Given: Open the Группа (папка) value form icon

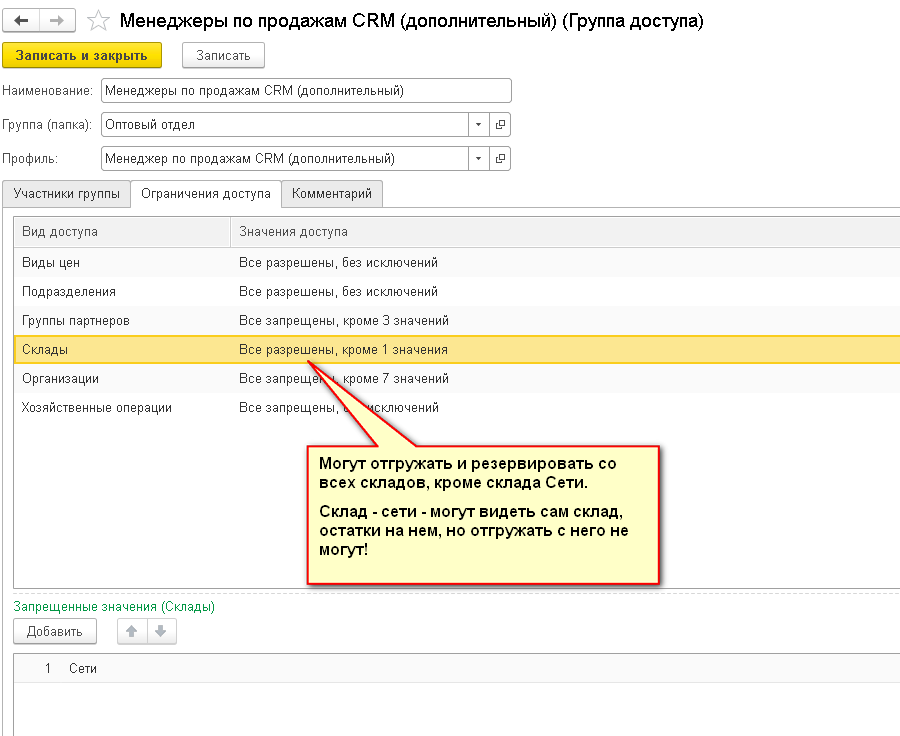Looking at the screenshot, I should point(501,125).
